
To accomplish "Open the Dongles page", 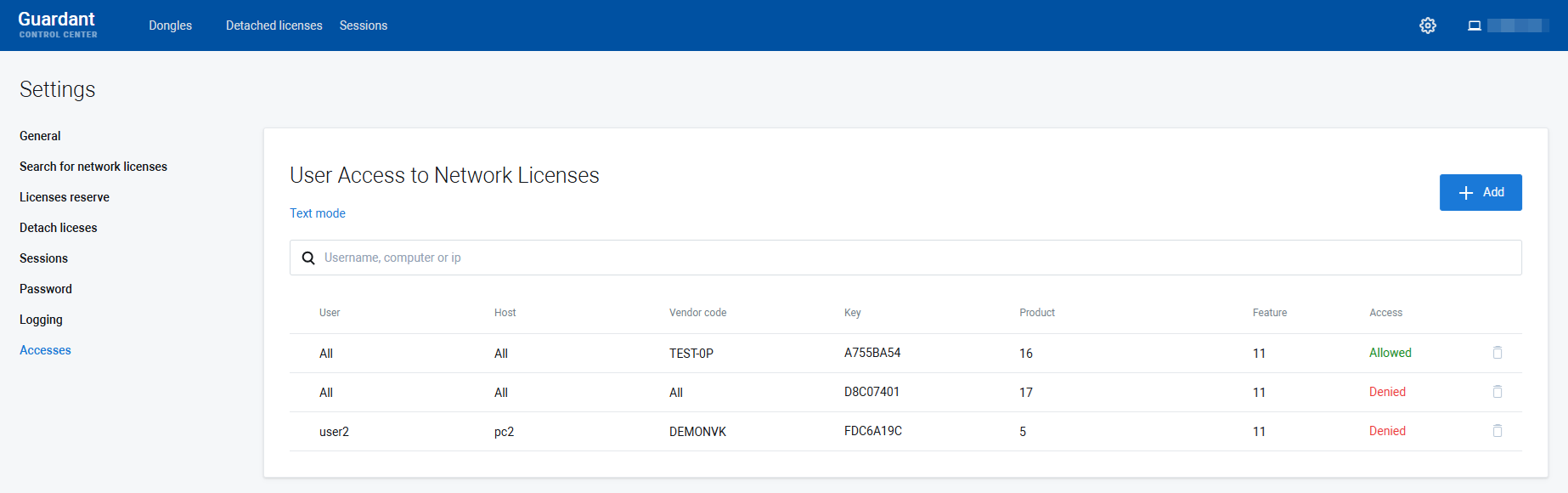I will tap(170, 25).
